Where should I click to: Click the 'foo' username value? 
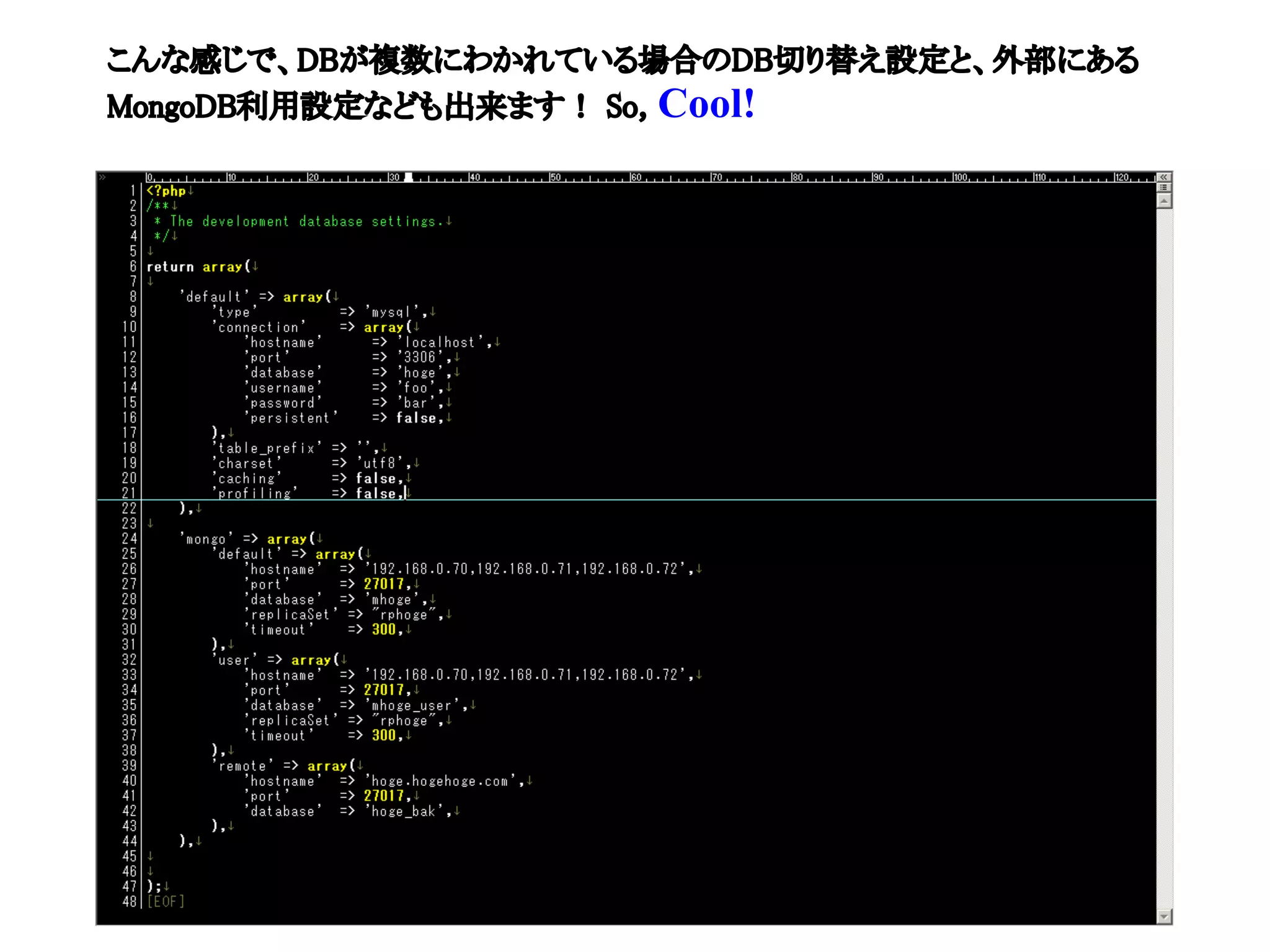(x=417, y=387)
